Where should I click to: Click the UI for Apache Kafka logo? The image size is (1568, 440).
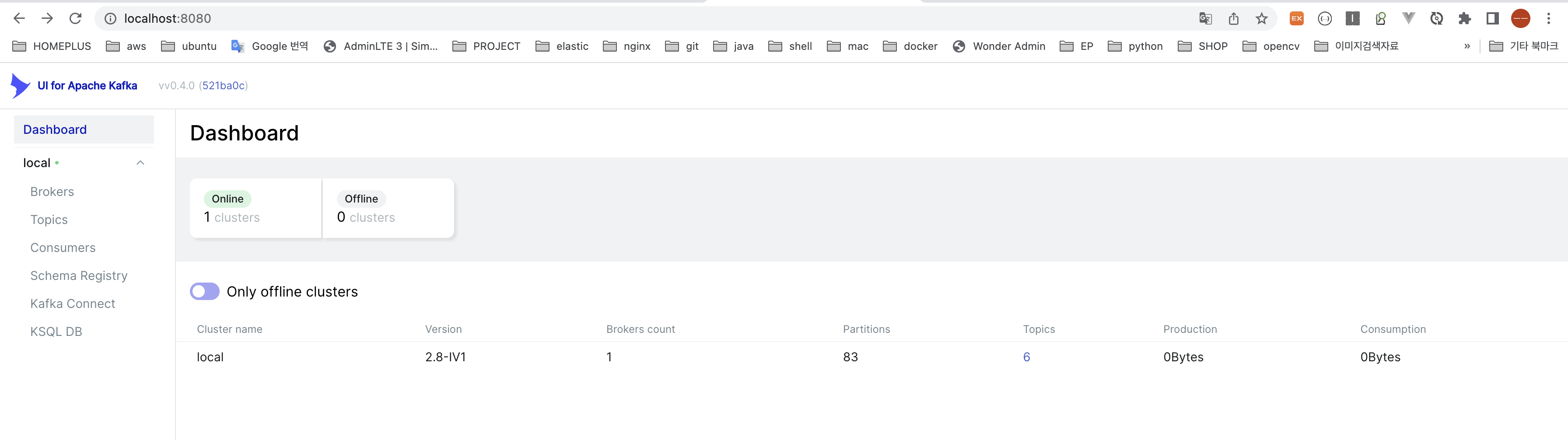(x=20, y=86)
